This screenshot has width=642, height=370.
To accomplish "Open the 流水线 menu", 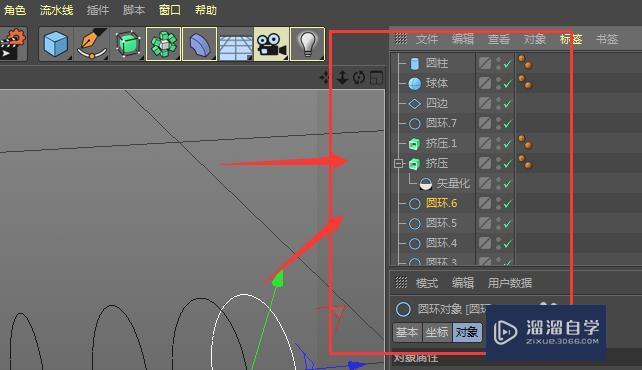I will point(57,10).
